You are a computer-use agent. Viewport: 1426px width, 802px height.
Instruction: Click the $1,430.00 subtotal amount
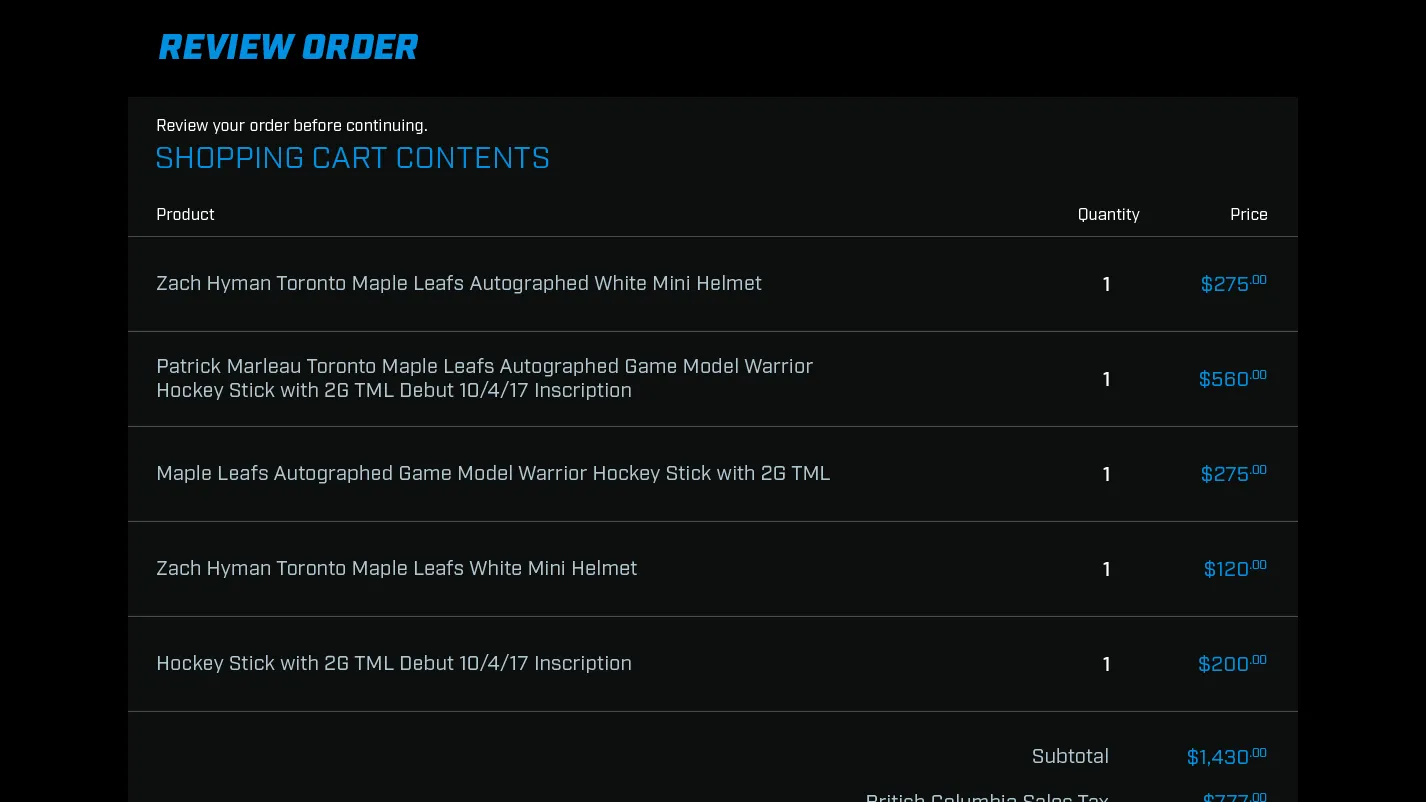coord(1226,757)
